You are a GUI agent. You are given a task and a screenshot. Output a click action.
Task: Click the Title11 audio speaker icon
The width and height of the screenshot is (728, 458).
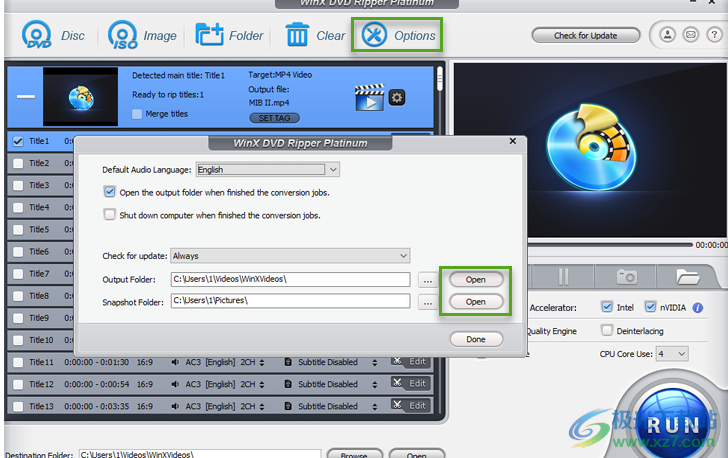point(175,362)
